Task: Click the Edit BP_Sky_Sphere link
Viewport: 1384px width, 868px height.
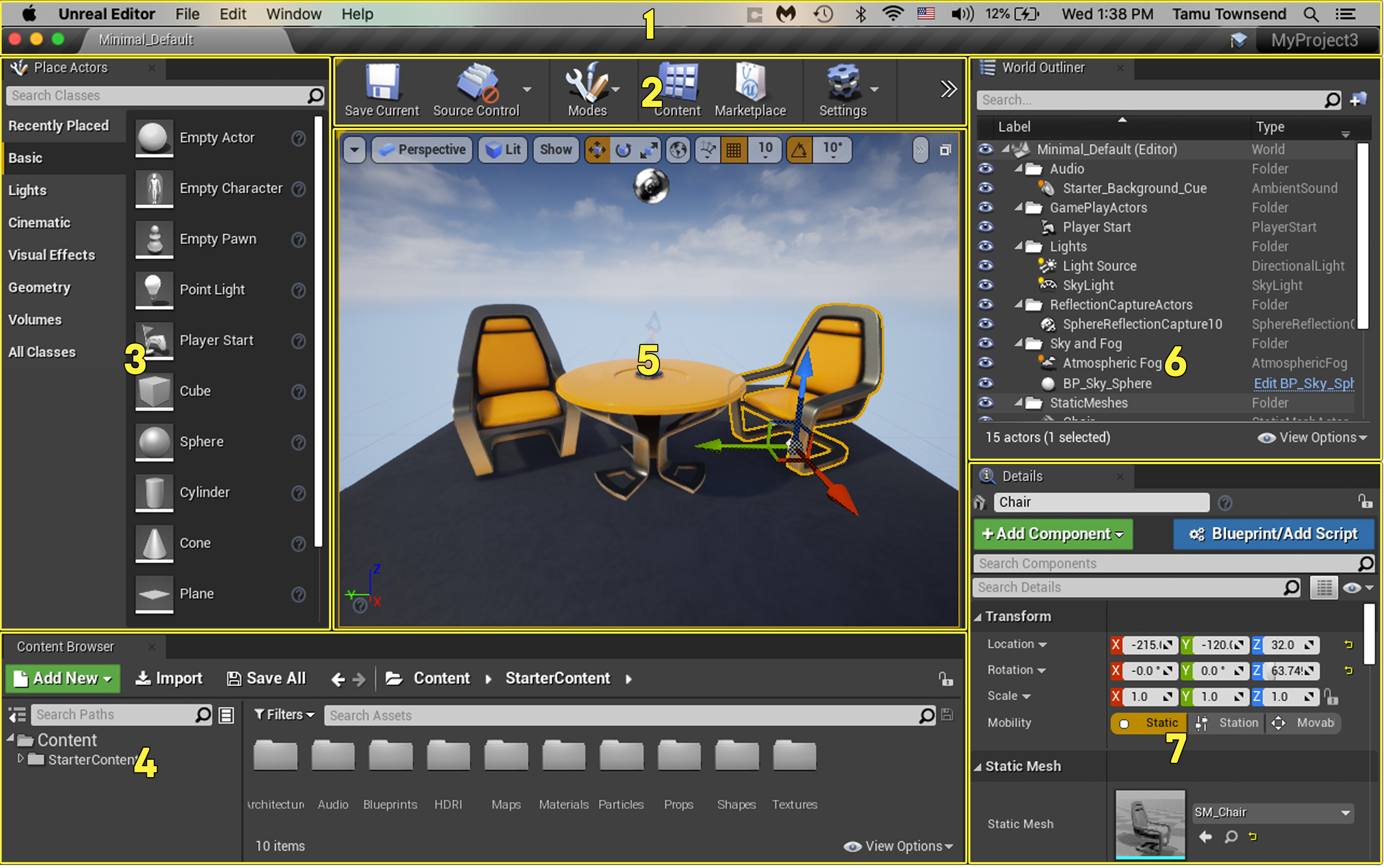Action: [1303, 383]
